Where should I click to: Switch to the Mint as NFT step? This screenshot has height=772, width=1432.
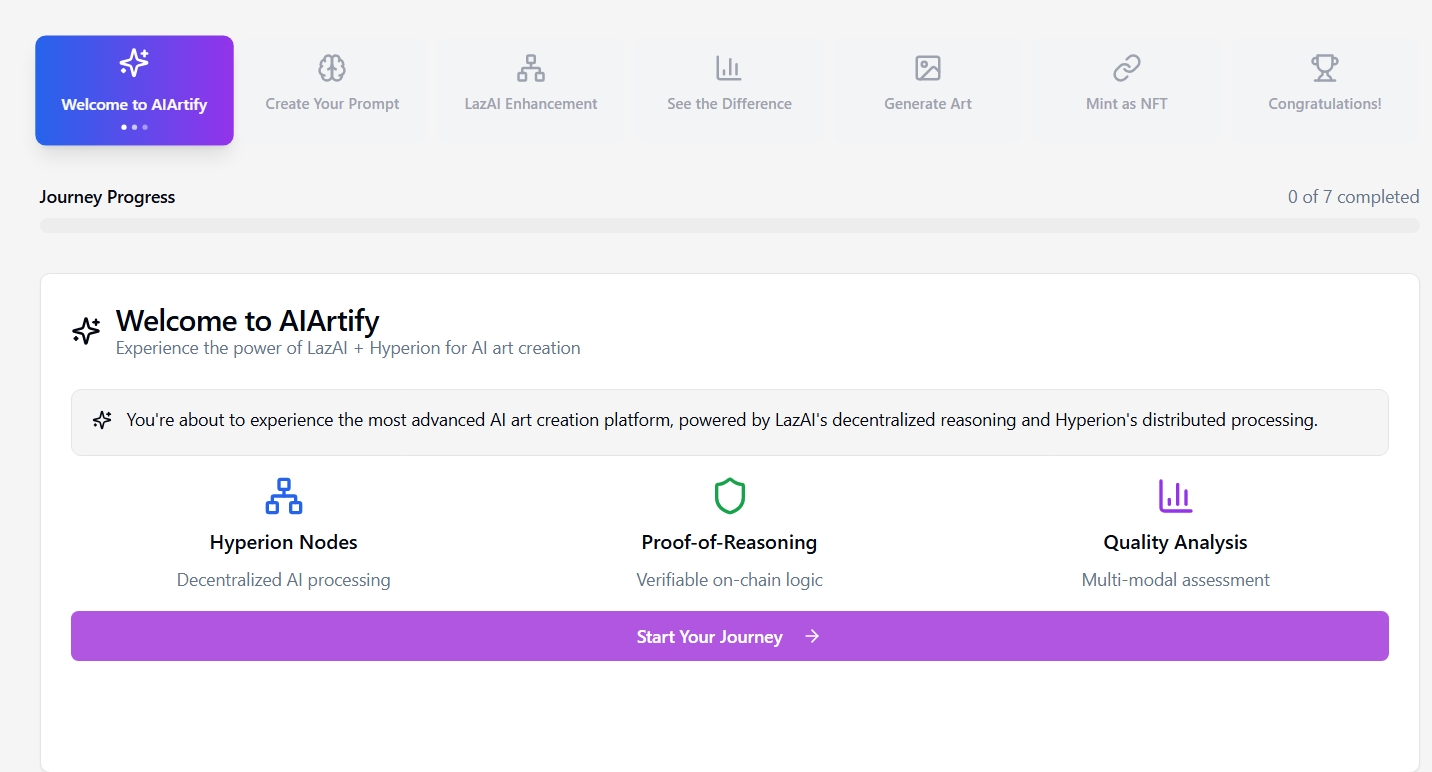(1125, 90)
